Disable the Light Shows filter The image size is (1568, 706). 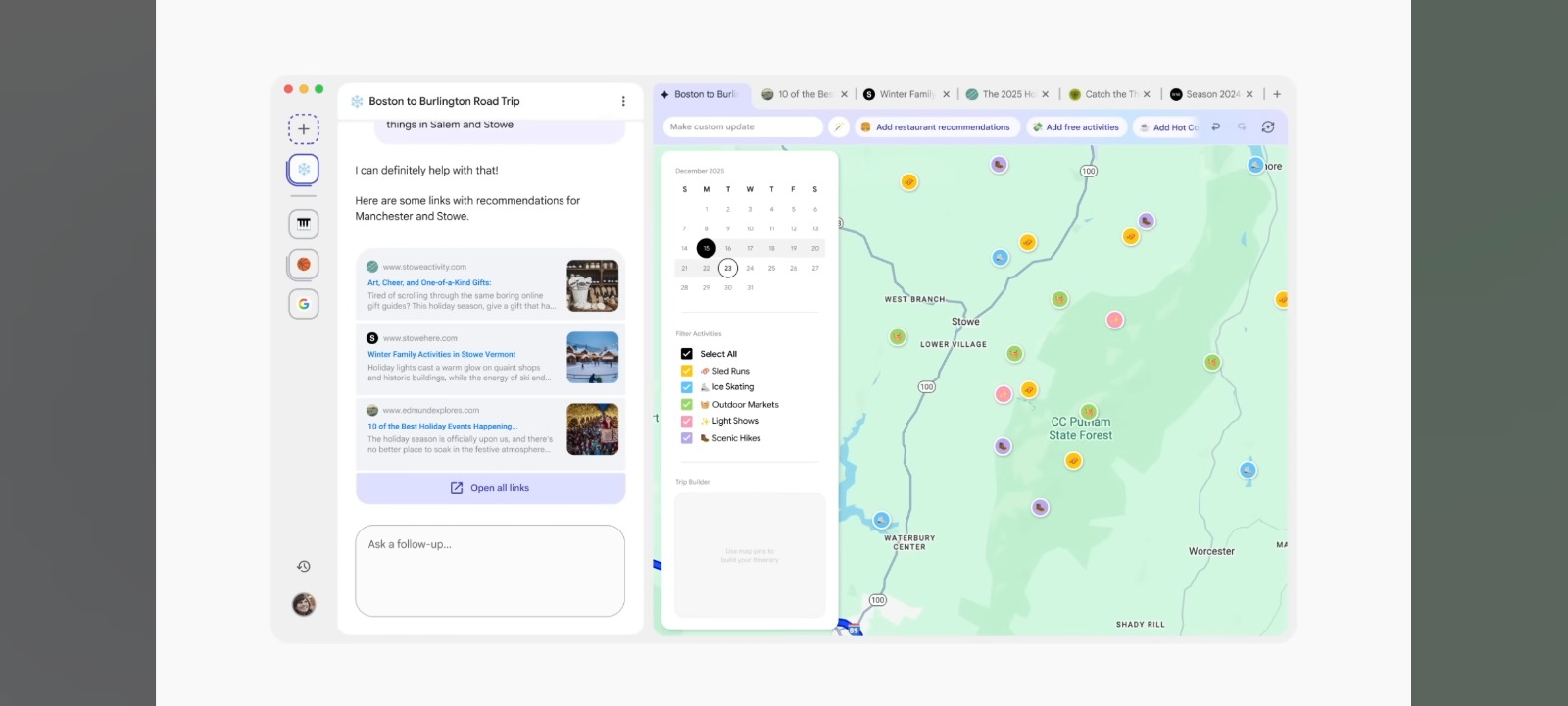pos(686,421)
